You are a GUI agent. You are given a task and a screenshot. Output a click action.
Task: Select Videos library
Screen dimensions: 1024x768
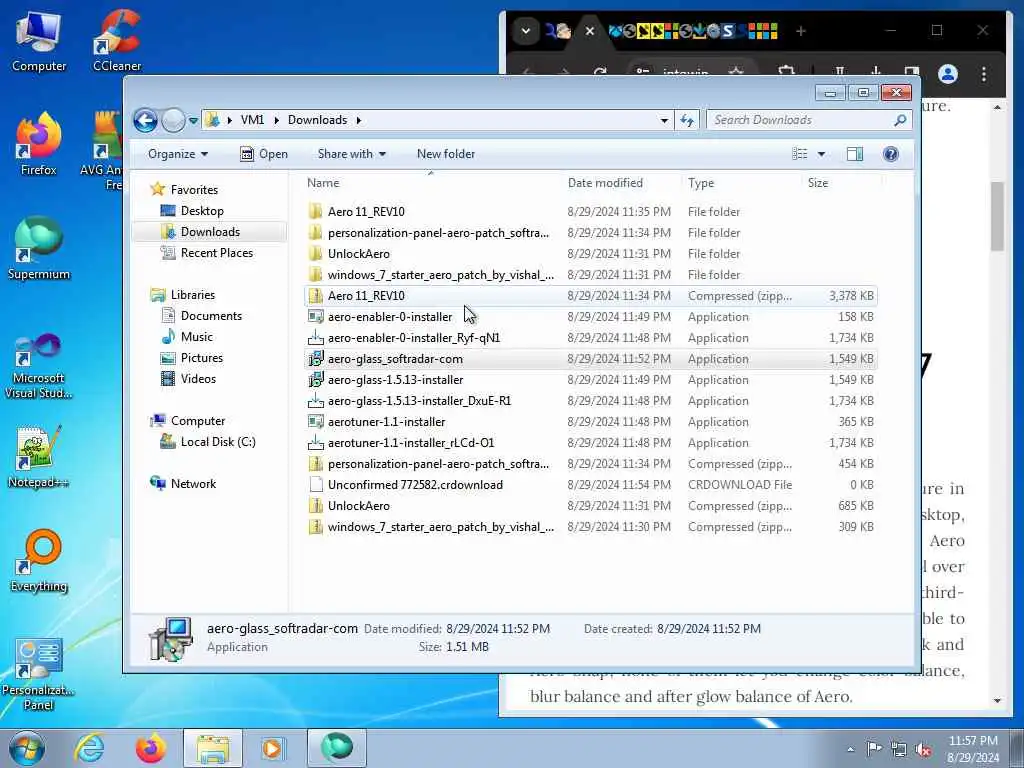(x=198, y=379)
